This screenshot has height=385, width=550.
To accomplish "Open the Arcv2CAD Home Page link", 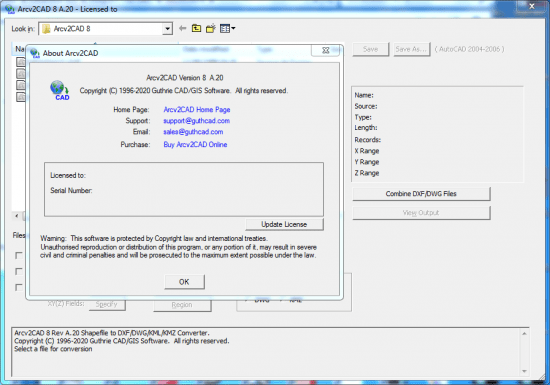I will [197, 110].
